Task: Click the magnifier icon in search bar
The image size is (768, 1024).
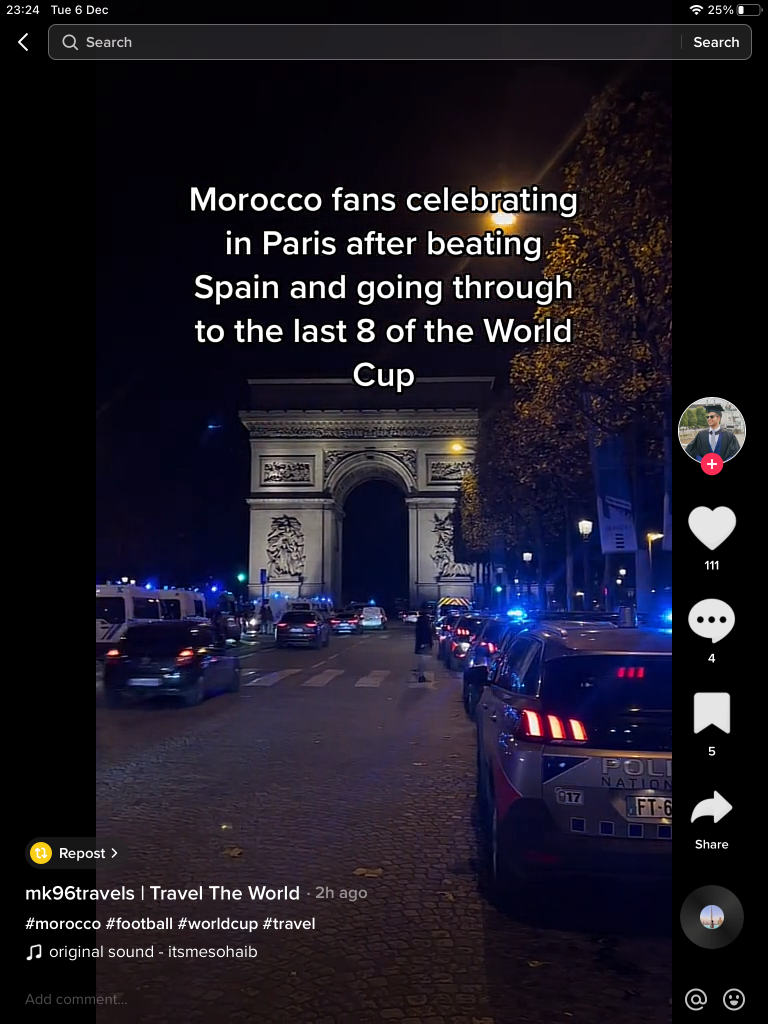Action: (70, 42)
